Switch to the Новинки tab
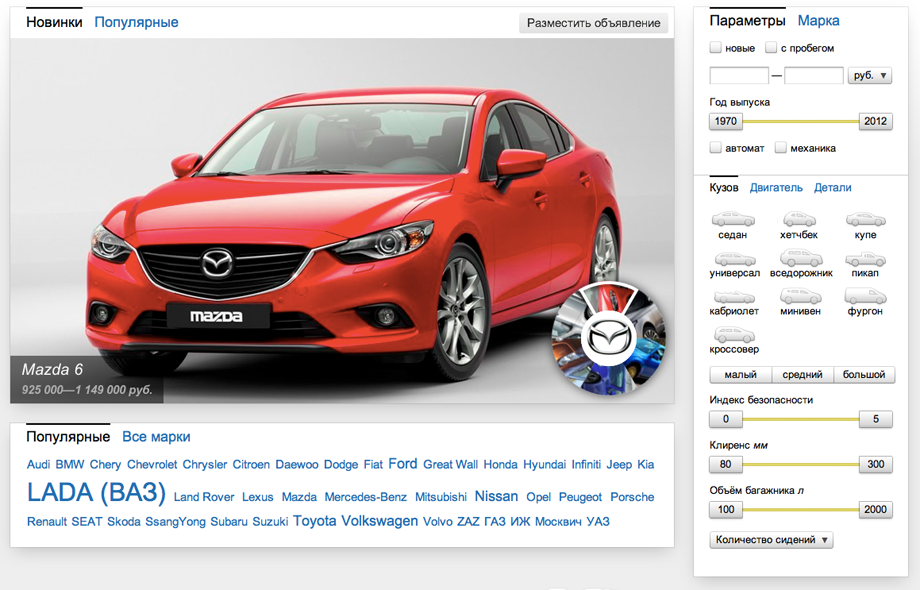The height and width of the screenshot is (590, 920). [55, 22]
